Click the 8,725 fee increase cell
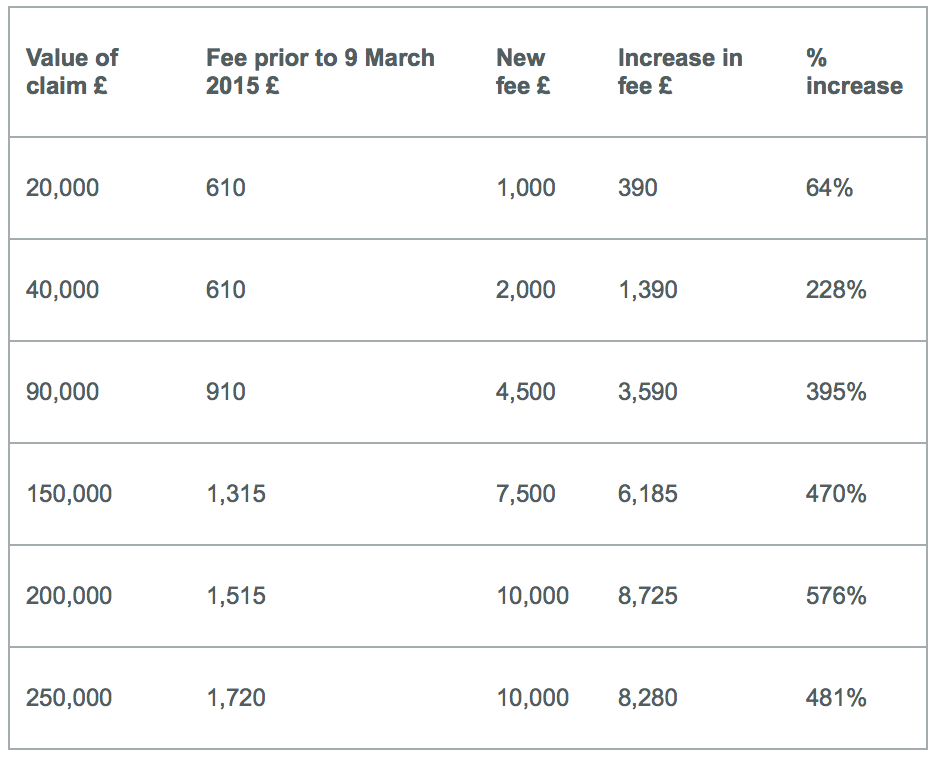 pyautogui.click(x=647, y=595)
